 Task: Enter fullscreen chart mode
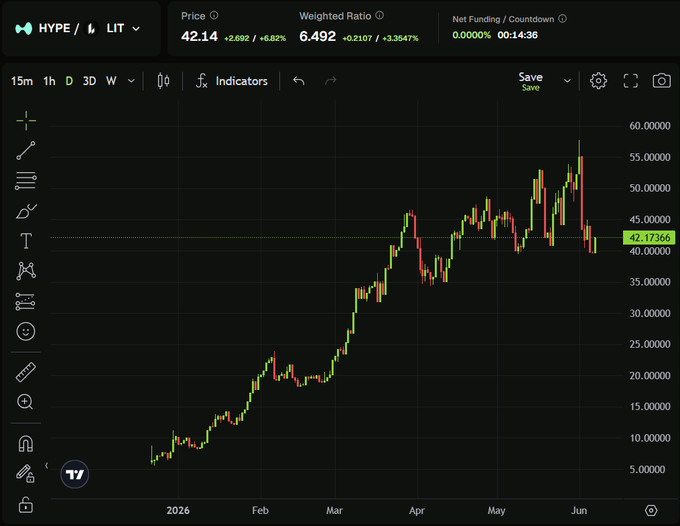631,81
